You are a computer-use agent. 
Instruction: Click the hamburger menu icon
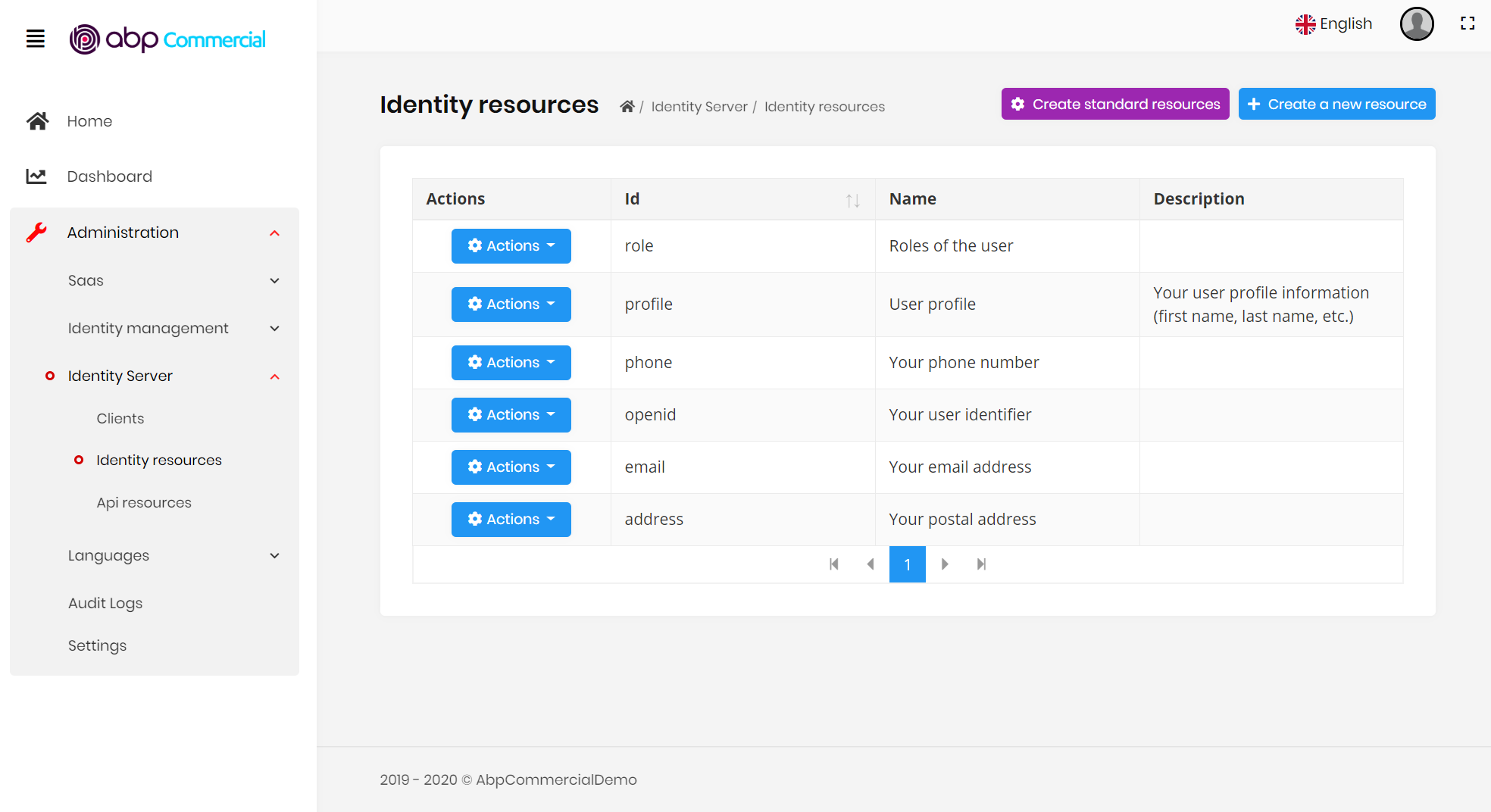36,39
